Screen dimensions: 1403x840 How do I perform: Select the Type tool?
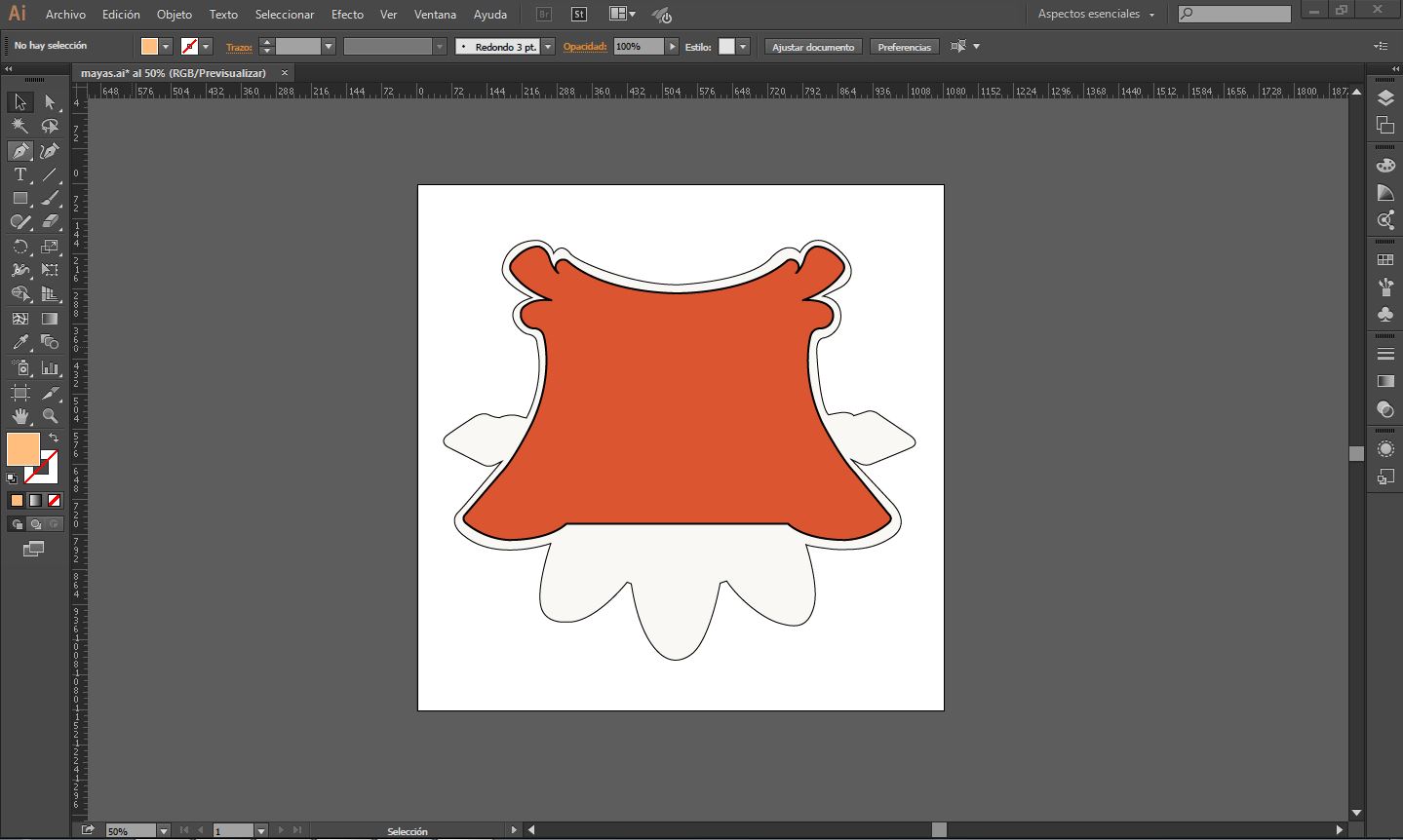tap(19, 174)
